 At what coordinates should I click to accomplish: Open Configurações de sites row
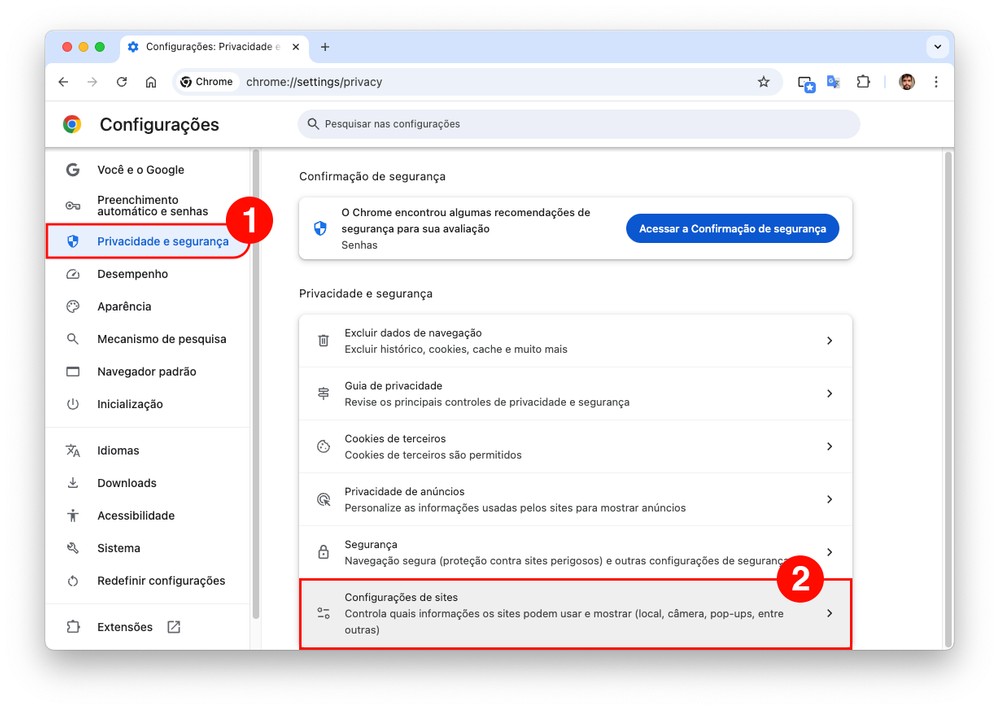(x=575, y=614)
